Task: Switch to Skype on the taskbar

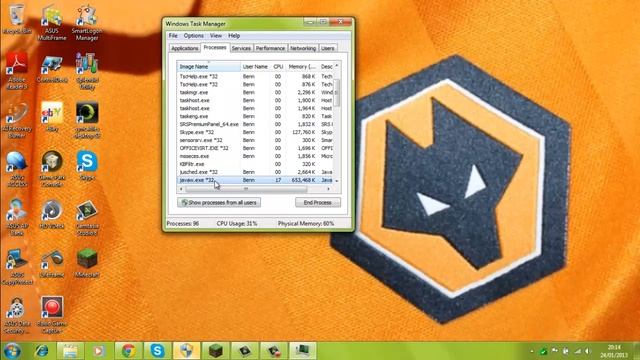Action: [157, 351]
